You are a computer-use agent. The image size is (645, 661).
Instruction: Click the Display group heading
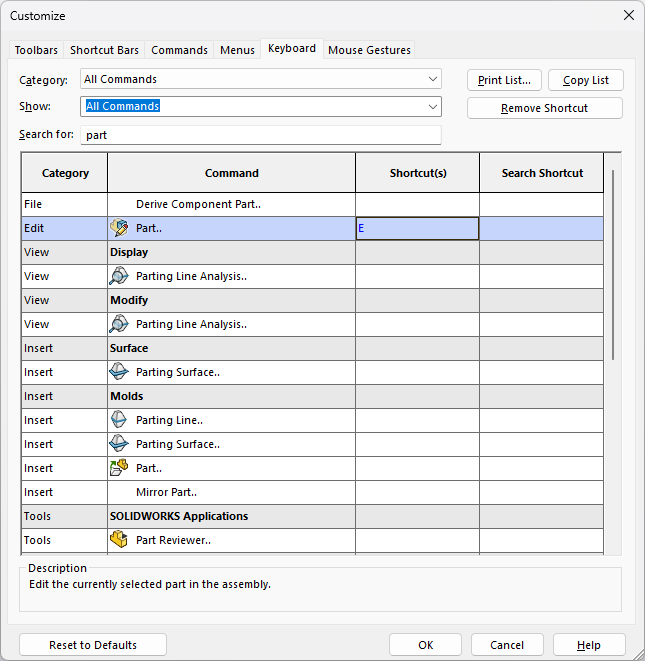[129, 252]
